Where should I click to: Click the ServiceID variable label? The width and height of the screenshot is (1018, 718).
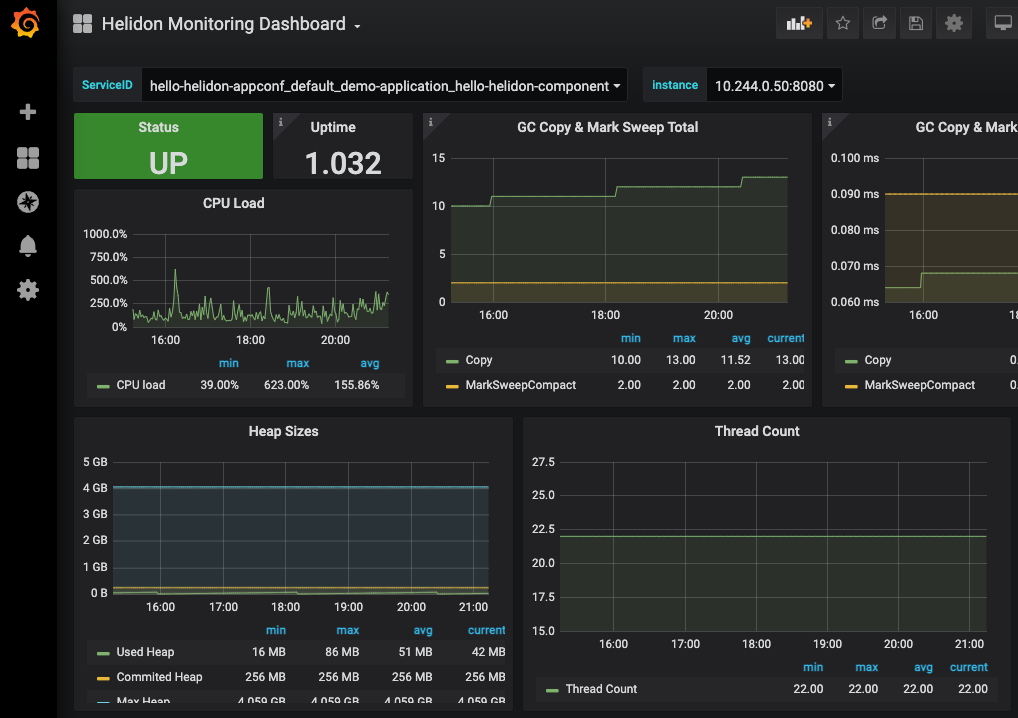pyautogui.click(x=107, y=85)
